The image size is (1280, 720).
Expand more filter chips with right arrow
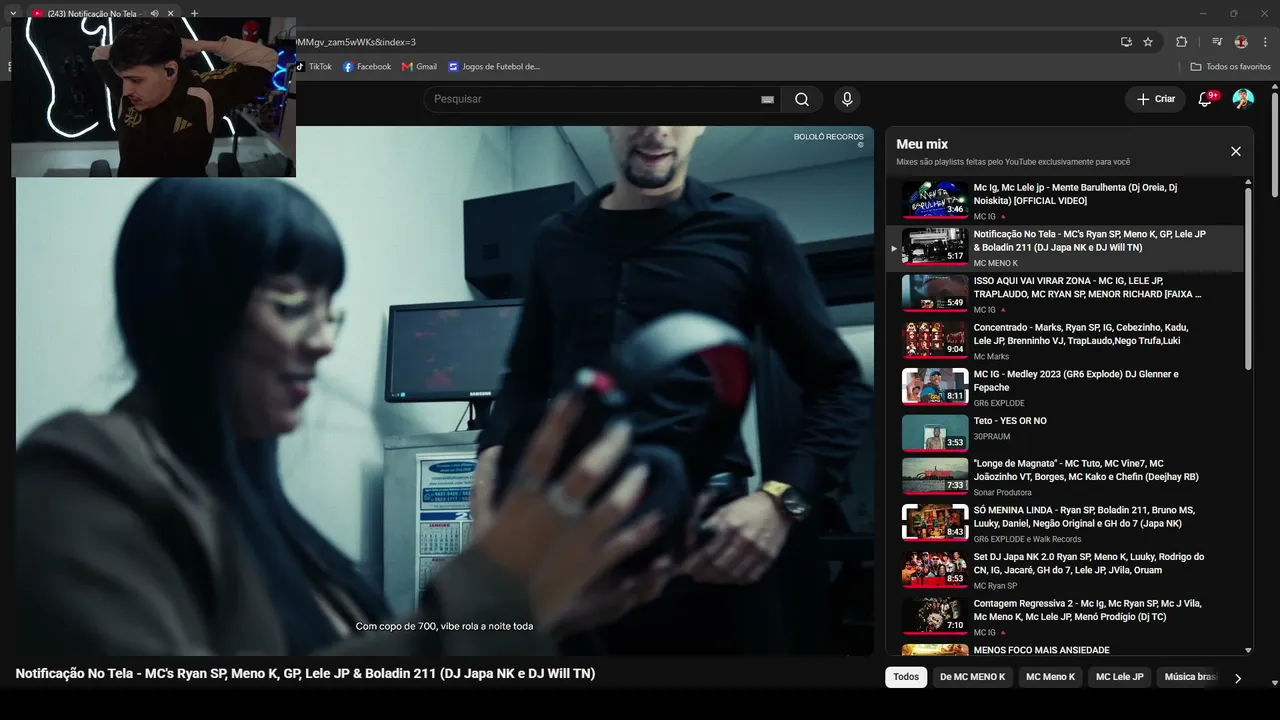(x=1238, y=678)
